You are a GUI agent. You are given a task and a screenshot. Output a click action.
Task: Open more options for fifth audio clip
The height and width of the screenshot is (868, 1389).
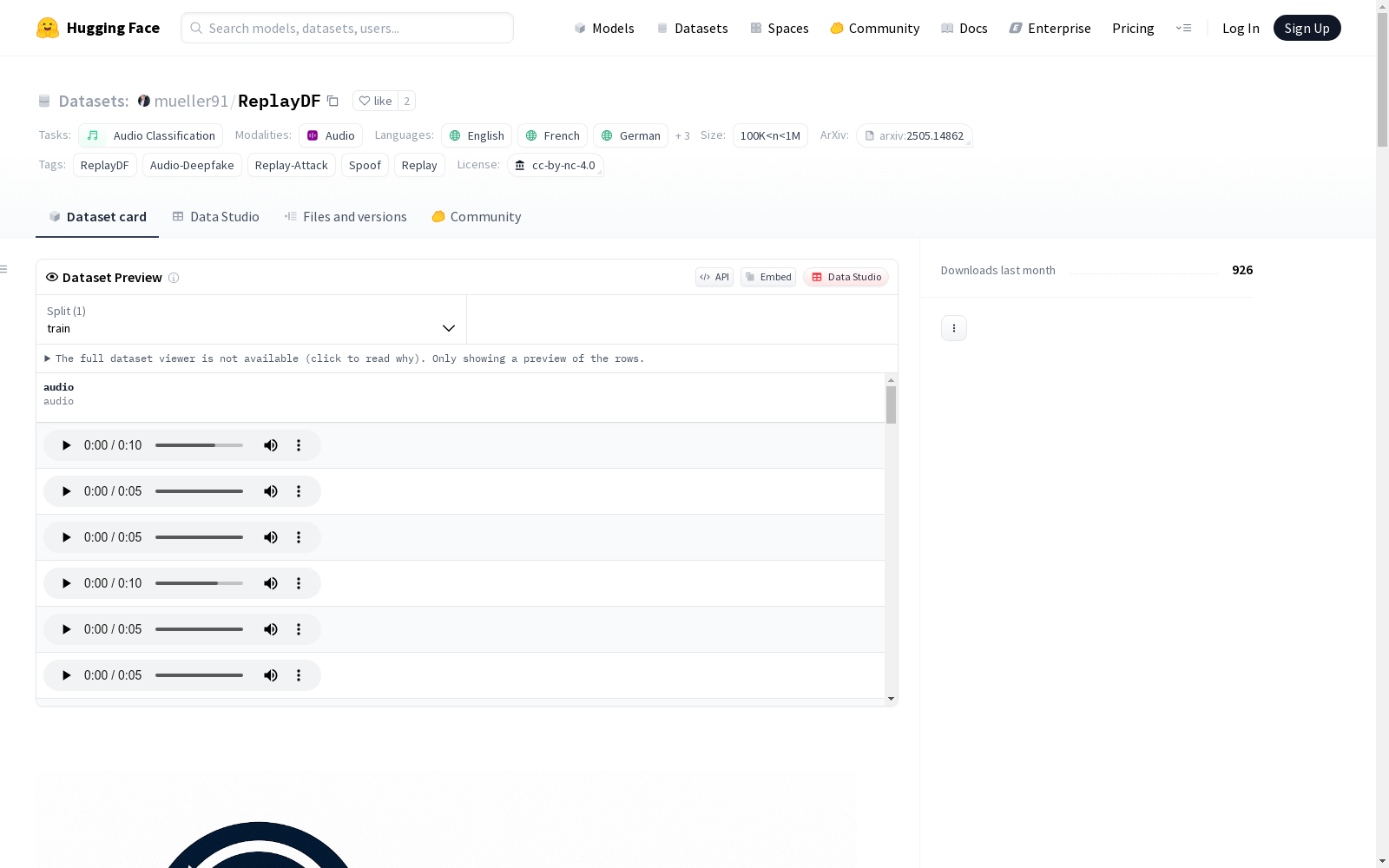click(299, 629)
